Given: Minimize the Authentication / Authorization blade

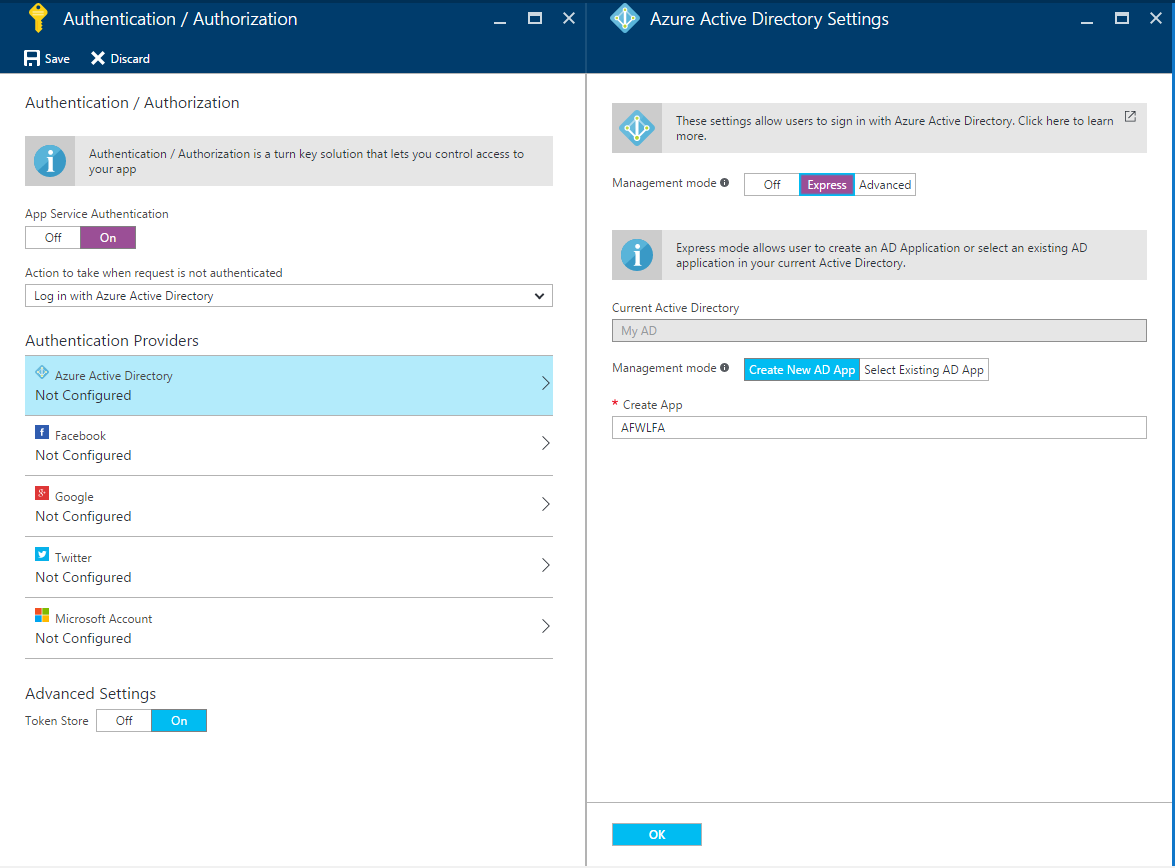Looking at the screenshot, I should tap(500, 22).
